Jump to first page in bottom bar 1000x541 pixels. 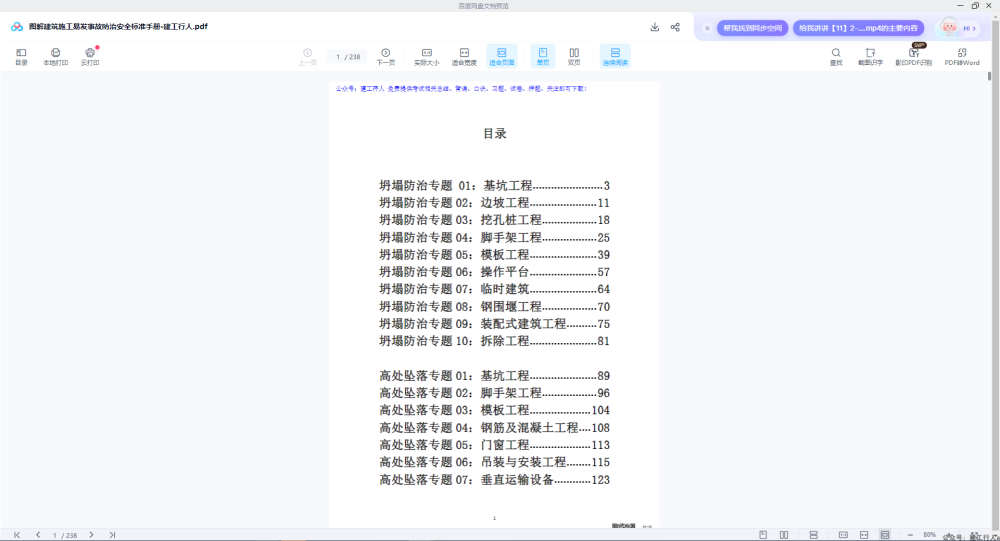[x=17, y=535]
